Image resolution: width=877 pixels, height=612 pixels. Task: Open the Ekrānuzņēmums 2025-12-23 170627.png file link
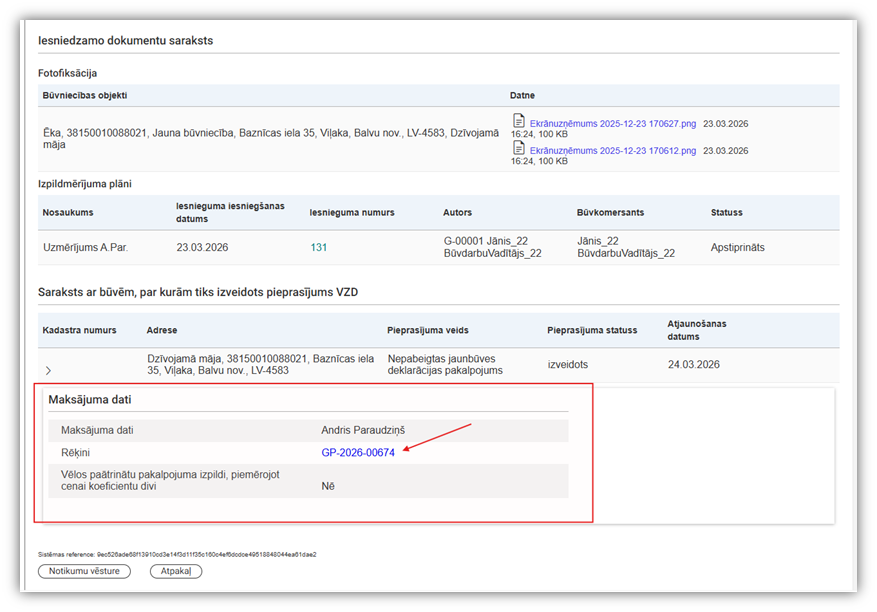coord(612,124)
